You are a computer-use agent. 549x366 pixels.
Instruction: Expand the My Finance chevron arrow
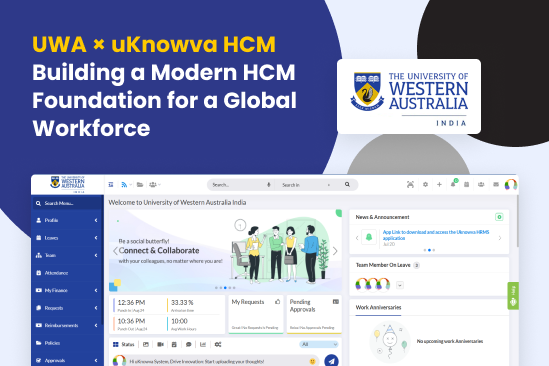[x=96, y=290]
